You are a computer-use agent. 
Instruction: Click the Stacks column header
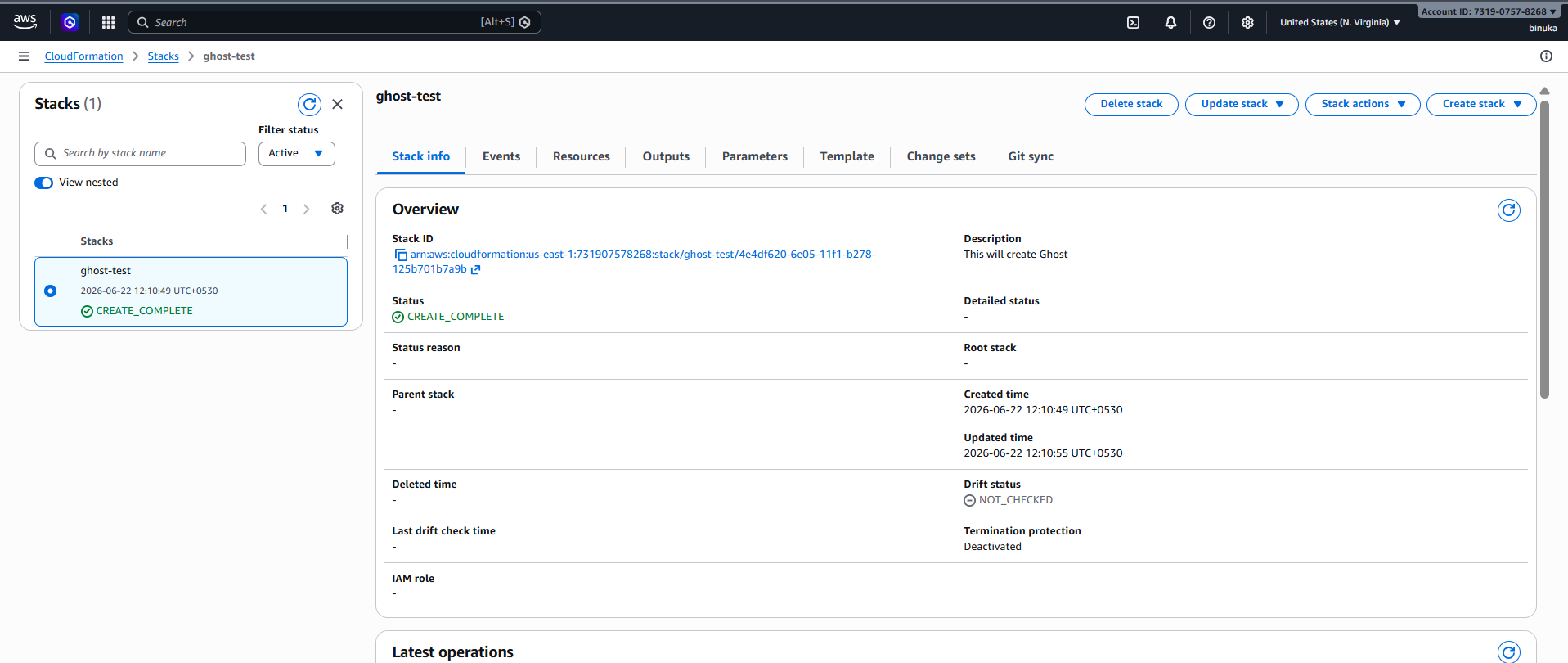tap(97, 241)
